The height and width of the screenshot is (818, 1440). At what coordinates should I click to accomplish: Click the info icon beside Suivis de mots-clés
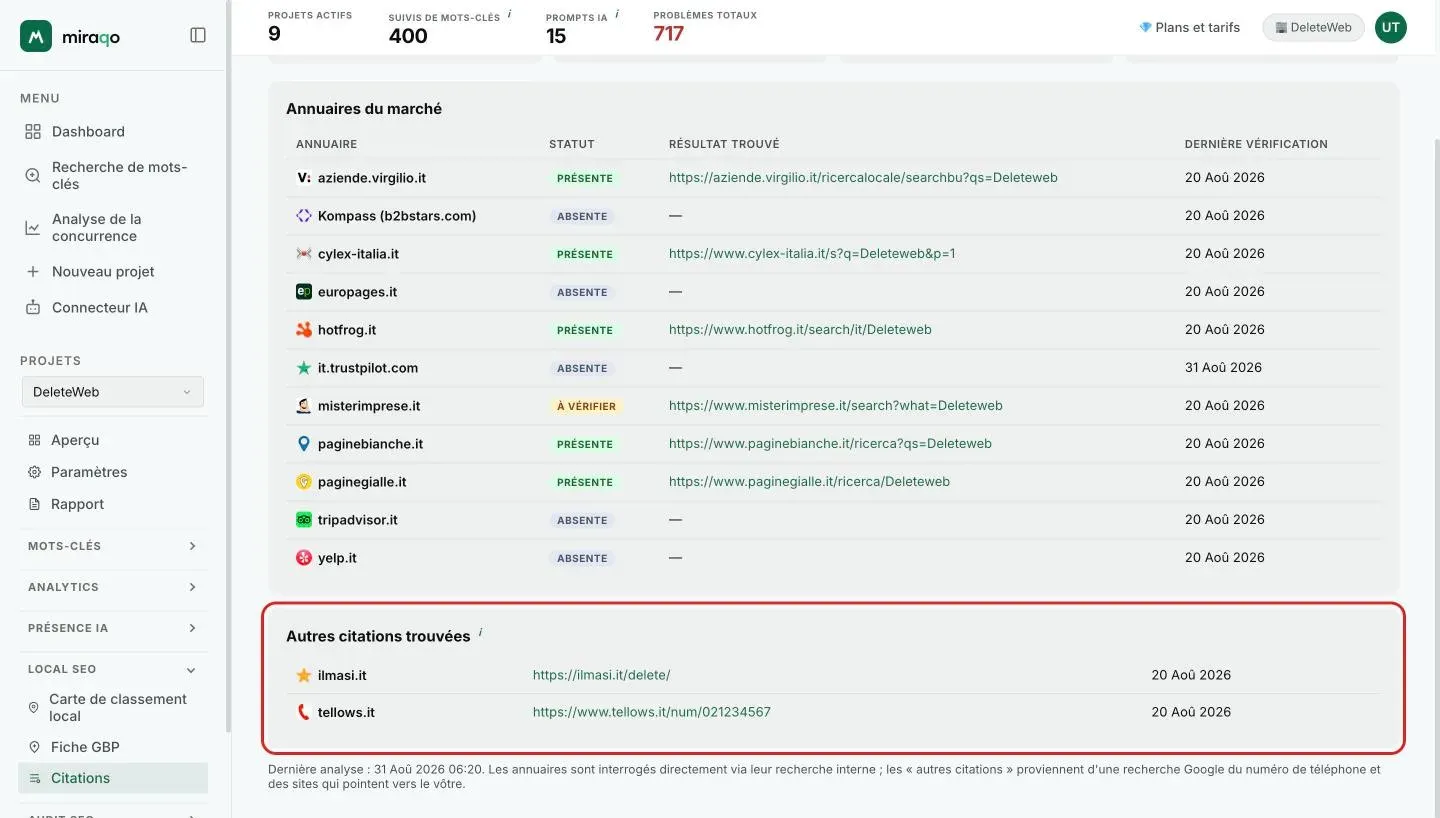click(x=510, y=14)
